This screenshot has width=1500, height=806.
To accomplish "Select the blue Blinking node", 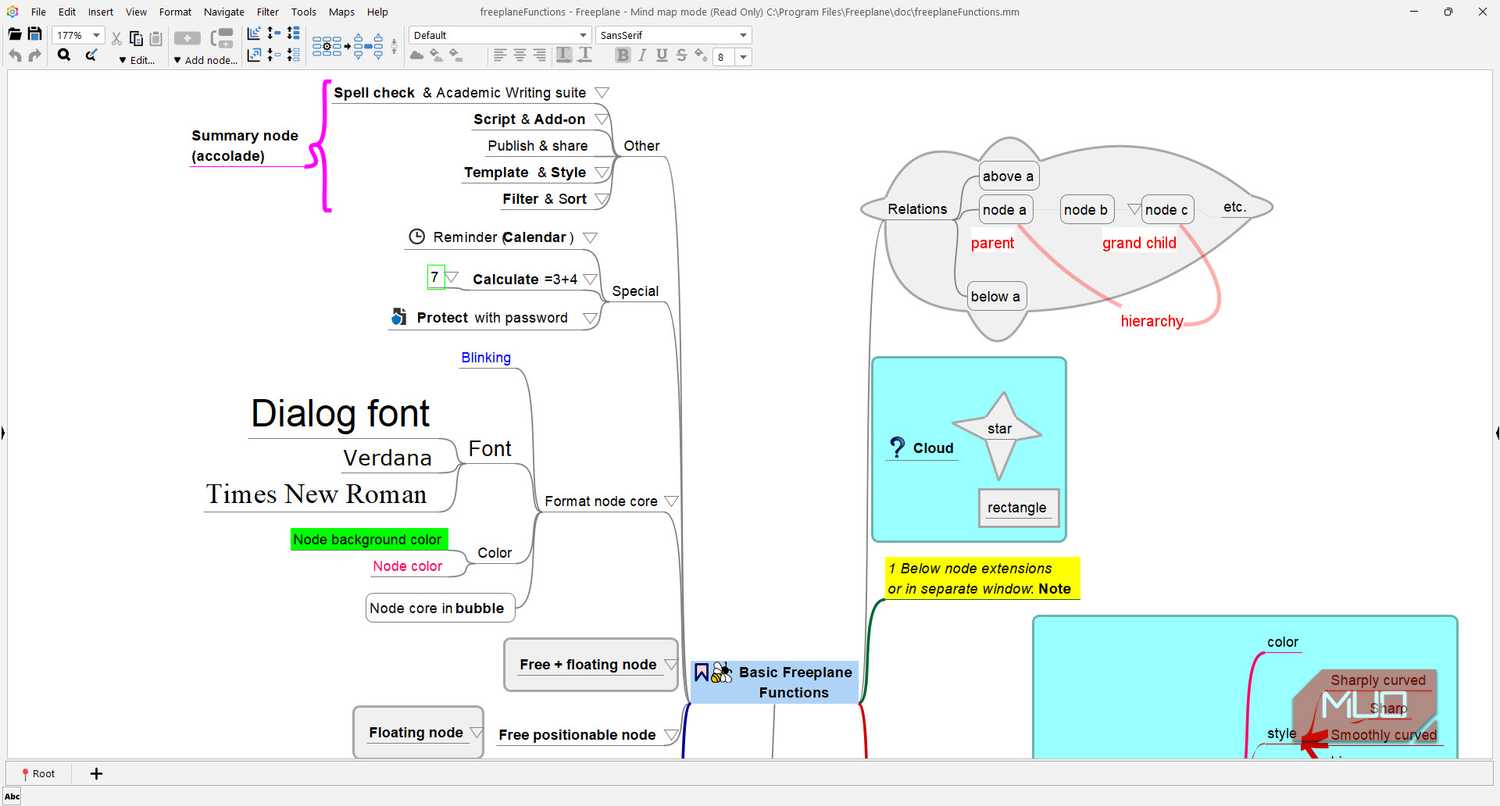I will click(x=486, y=357).
